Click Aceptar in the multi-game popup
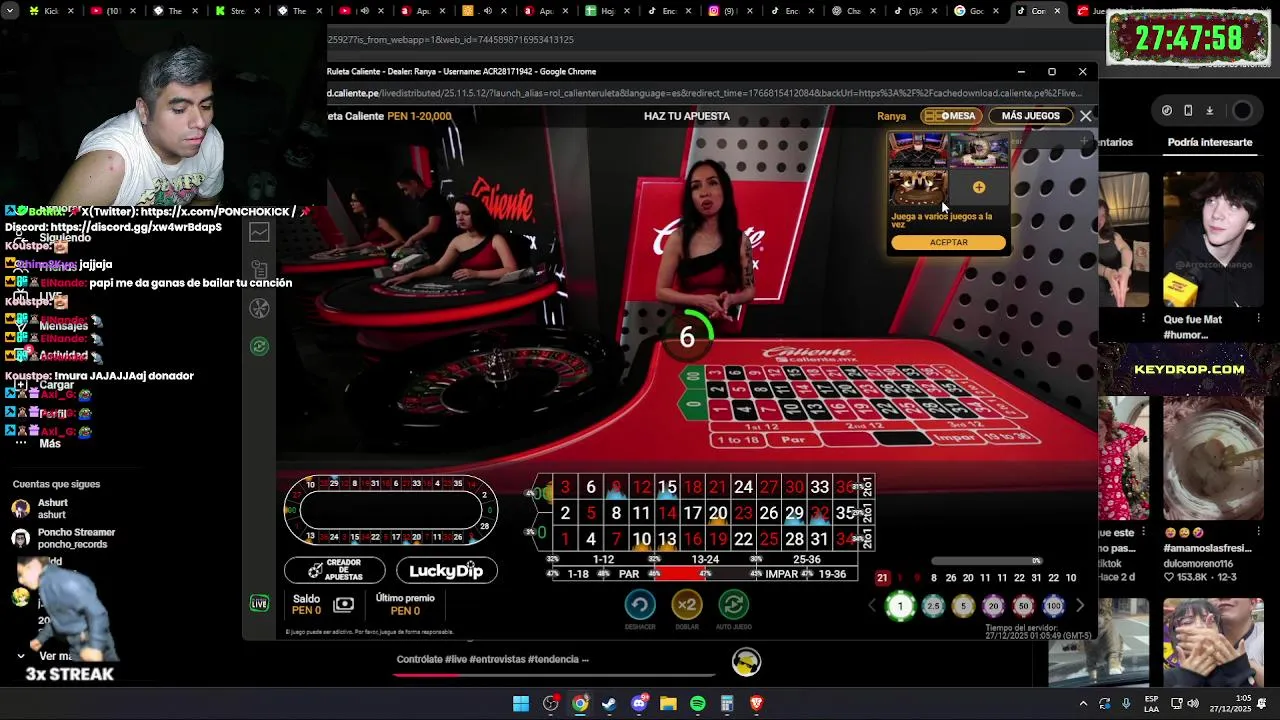 point(948,242)
